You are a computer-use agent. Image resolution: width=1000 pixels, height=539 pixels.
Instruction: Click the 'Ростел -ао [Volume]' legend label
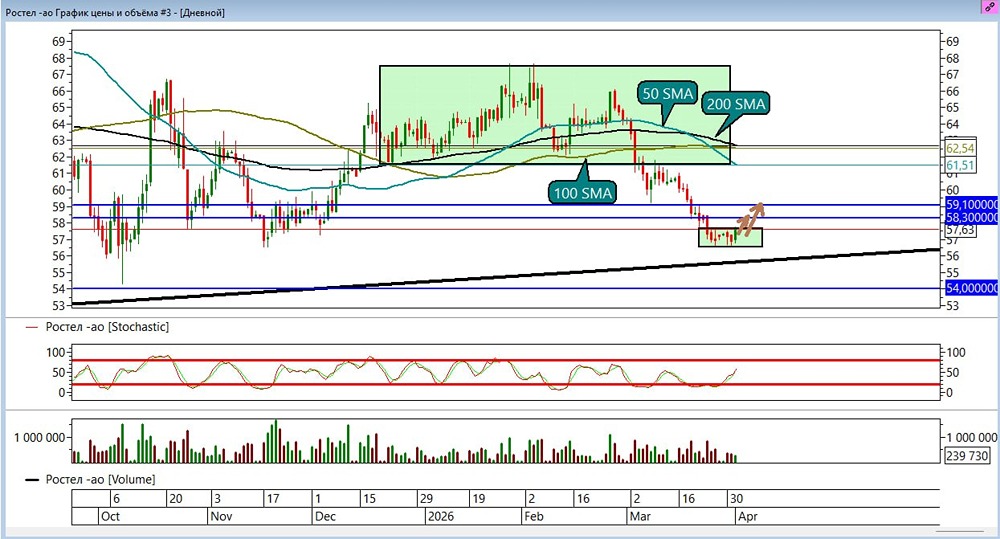tap(100, 480)
